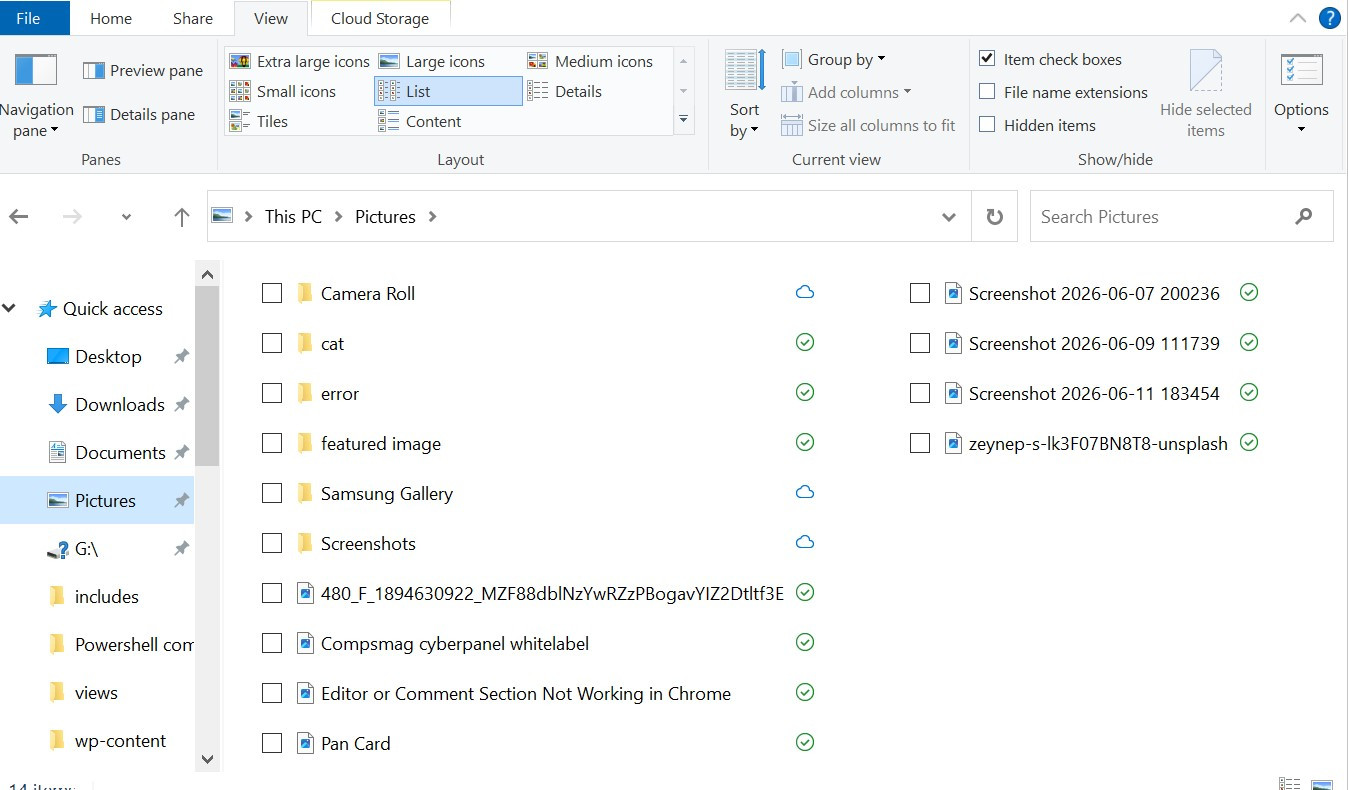Open the Help question mark icon
Image resolution: width=1348 pixels, height=790 pixels.
[x=1329, y=18]
